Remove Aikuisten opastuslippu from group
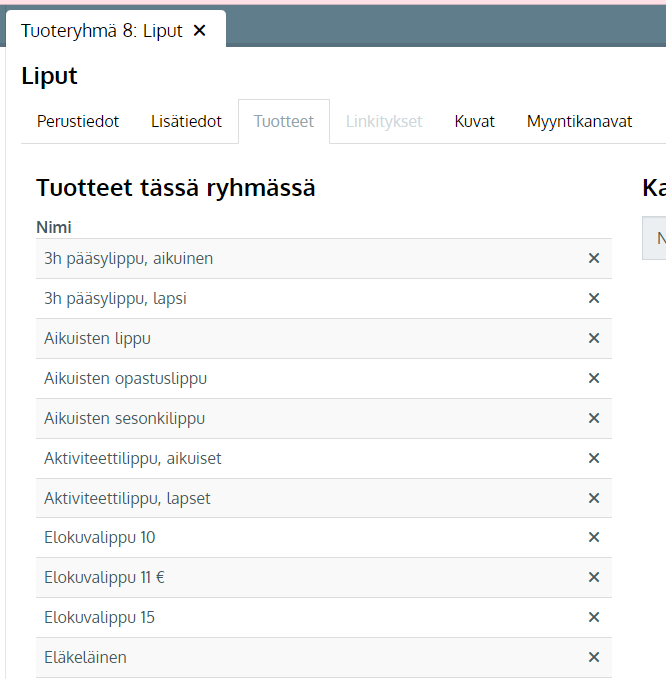This screenshot has height=679, width=666. click(x=594, y=378)
